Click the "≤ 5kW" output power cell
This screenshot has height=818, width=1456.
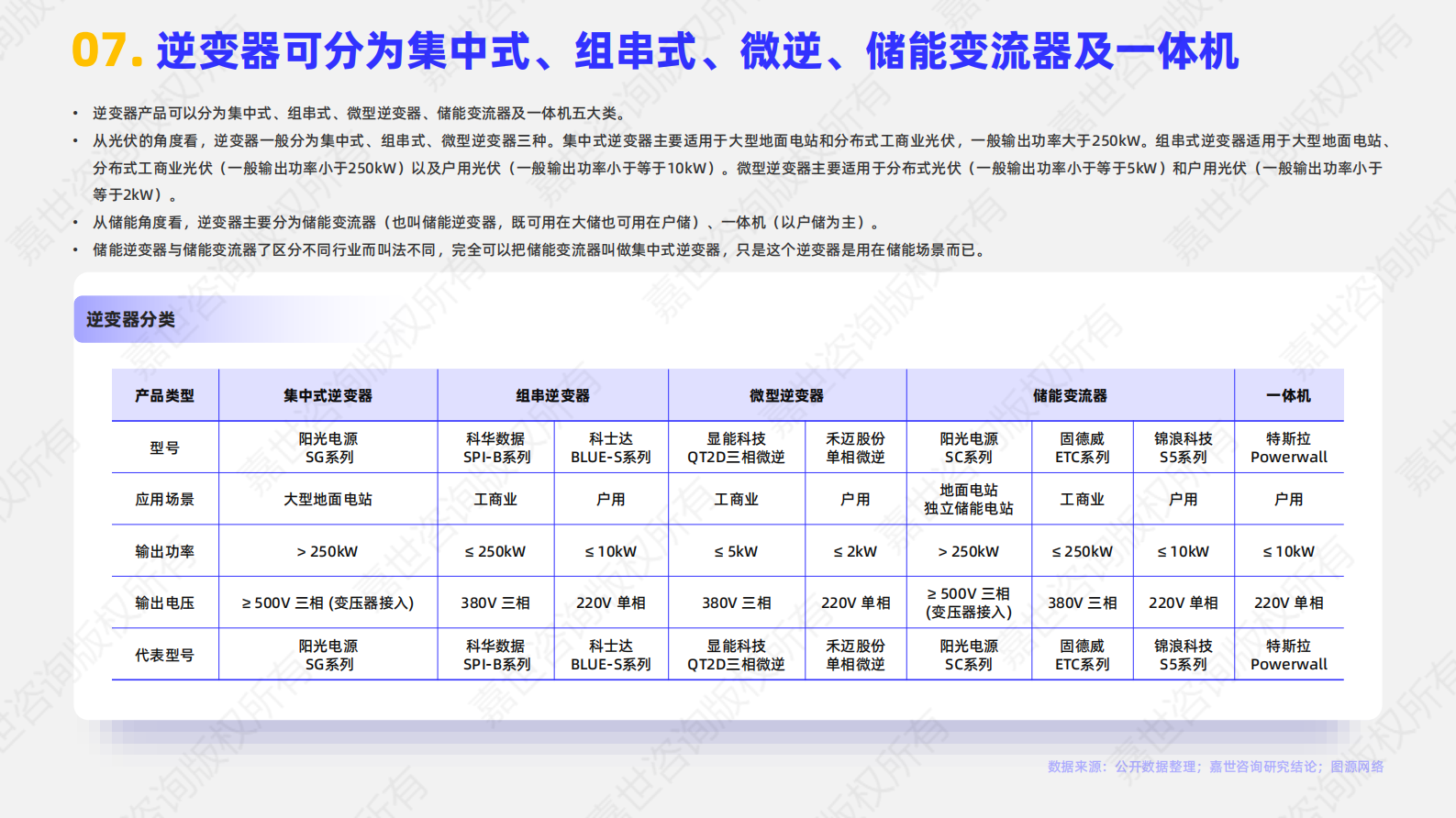pyautogui.click(x=736, y=552)
